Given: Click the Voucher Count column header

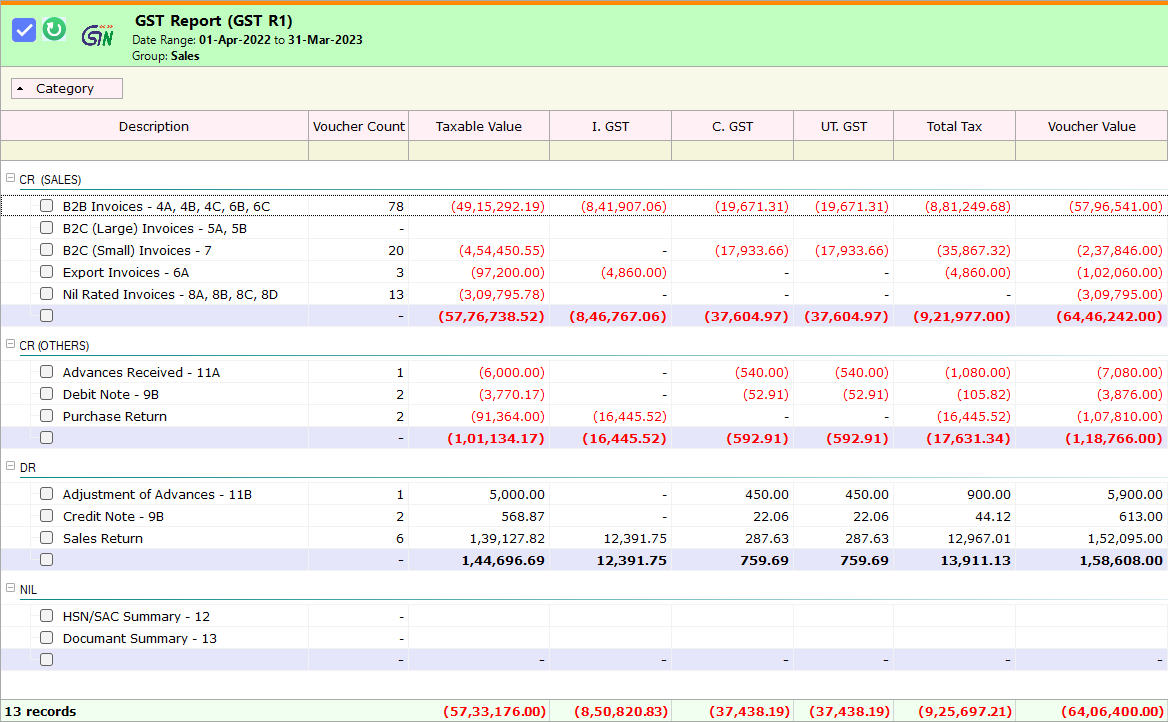Looking at the screenshot, I should (358, 126).
